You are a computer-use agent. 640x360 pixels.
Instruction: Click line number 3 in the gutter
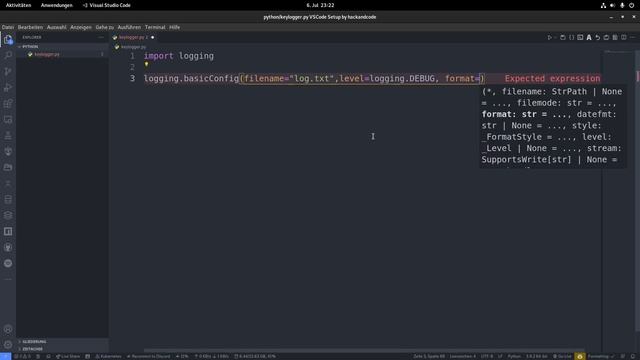click(132, 78)
